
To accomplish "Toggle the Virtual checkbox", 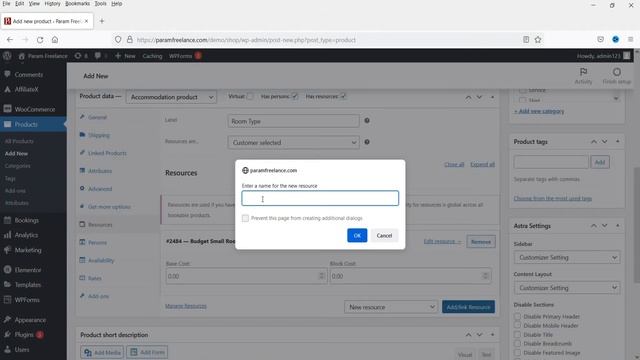I will pyautogui.click(x=250, y=97).
